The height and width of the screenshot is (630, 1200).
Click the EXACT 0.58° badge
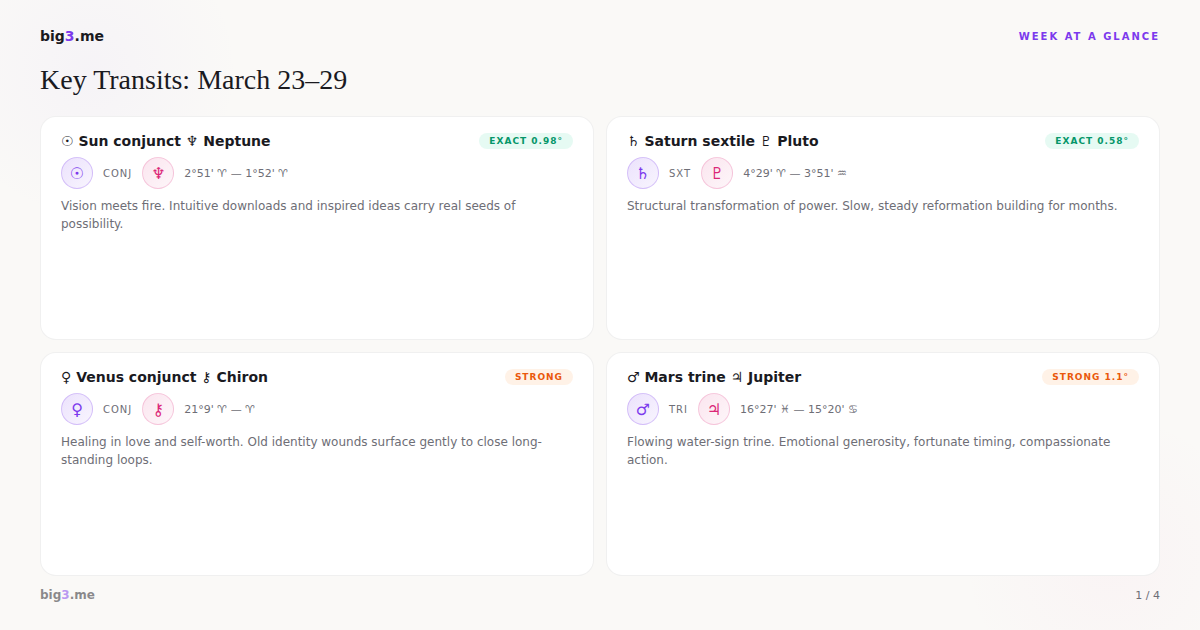1091,141
